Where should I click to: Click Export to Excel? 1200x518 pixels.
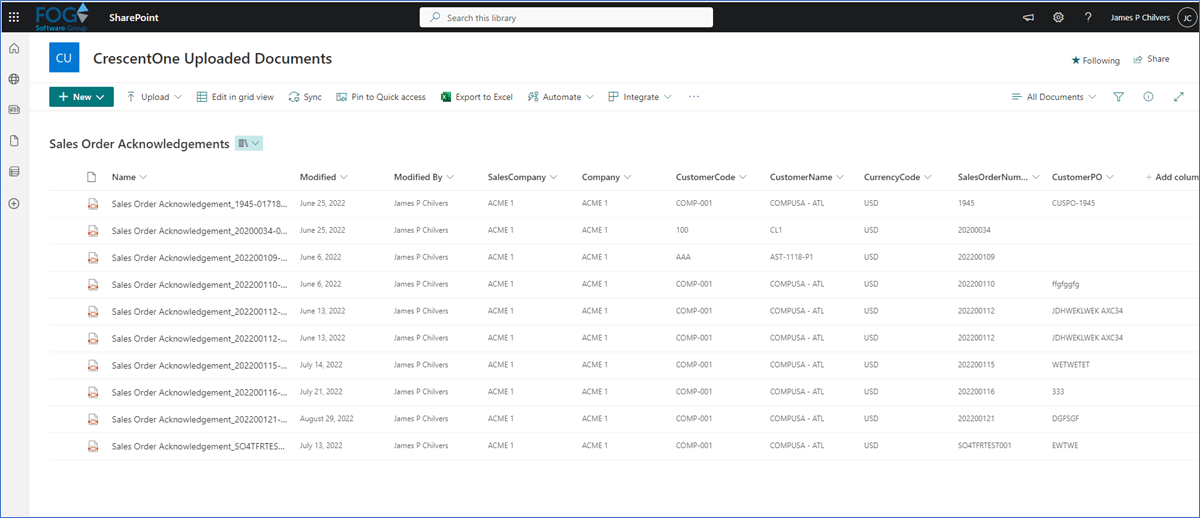coord(477,97)
